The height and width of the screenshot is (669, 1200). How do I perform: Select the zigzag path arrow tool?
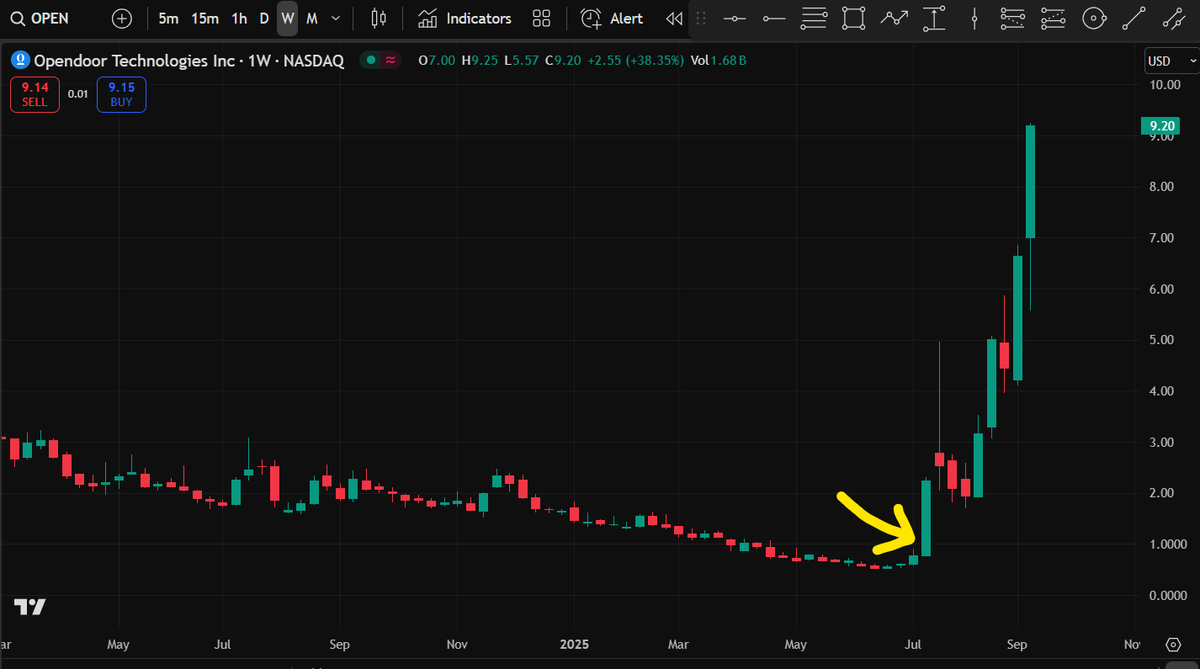click(x=894, y=18)
